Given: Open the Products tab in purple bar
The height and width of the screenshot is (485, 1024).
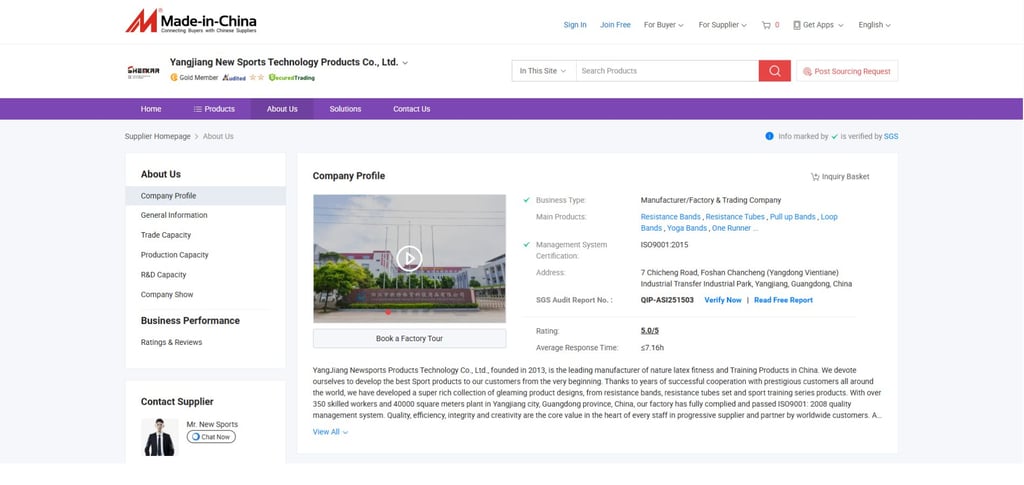Looking at the screenshot, I should click(x=214, y=109).
